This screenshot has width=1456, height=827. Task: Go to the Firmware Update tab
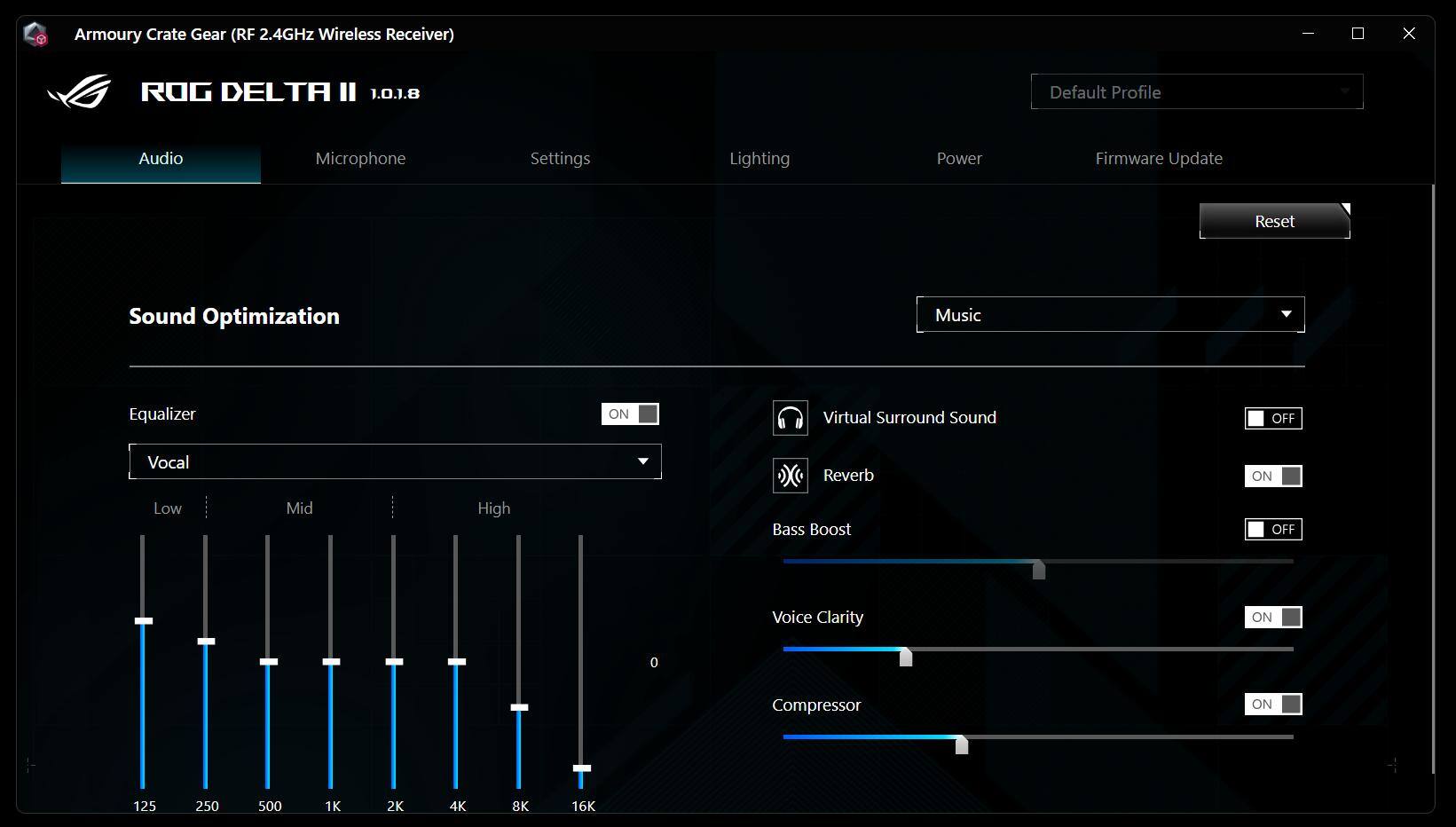click(x=1159, y=159)
